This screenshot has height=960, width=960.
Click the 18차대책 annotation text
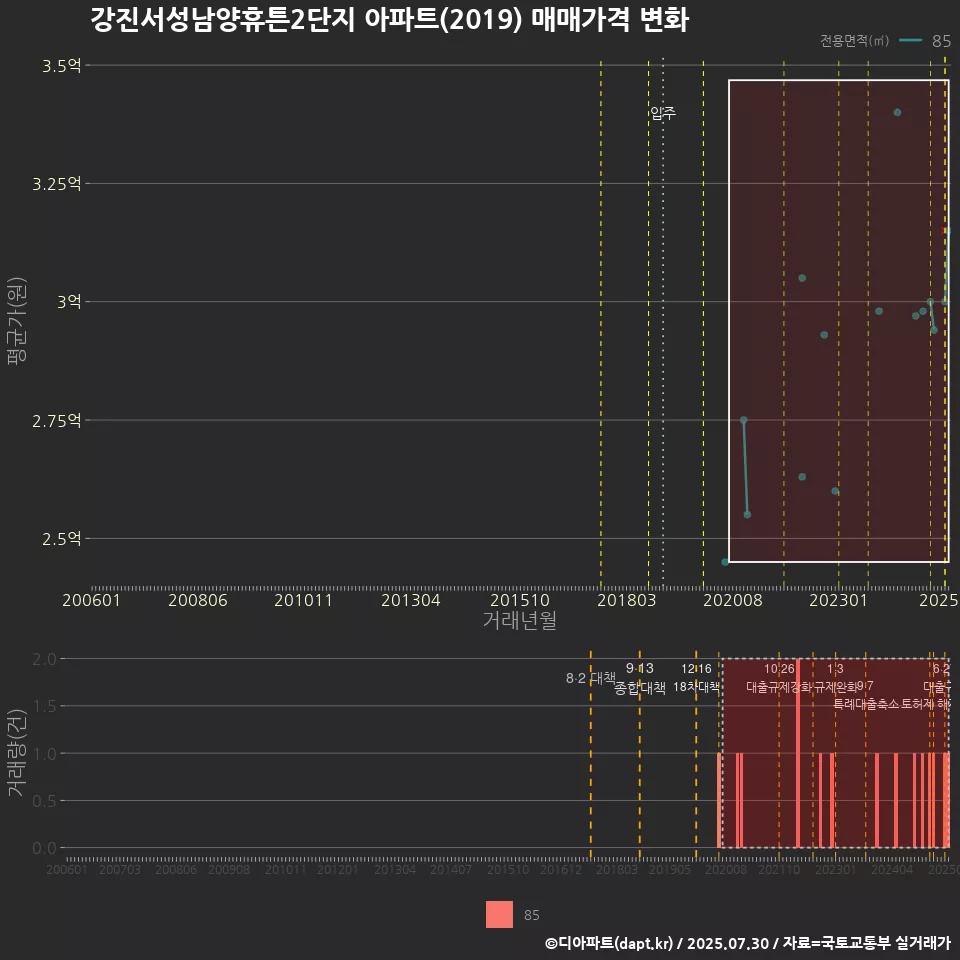pyautogui.click(x=696, y=687)
